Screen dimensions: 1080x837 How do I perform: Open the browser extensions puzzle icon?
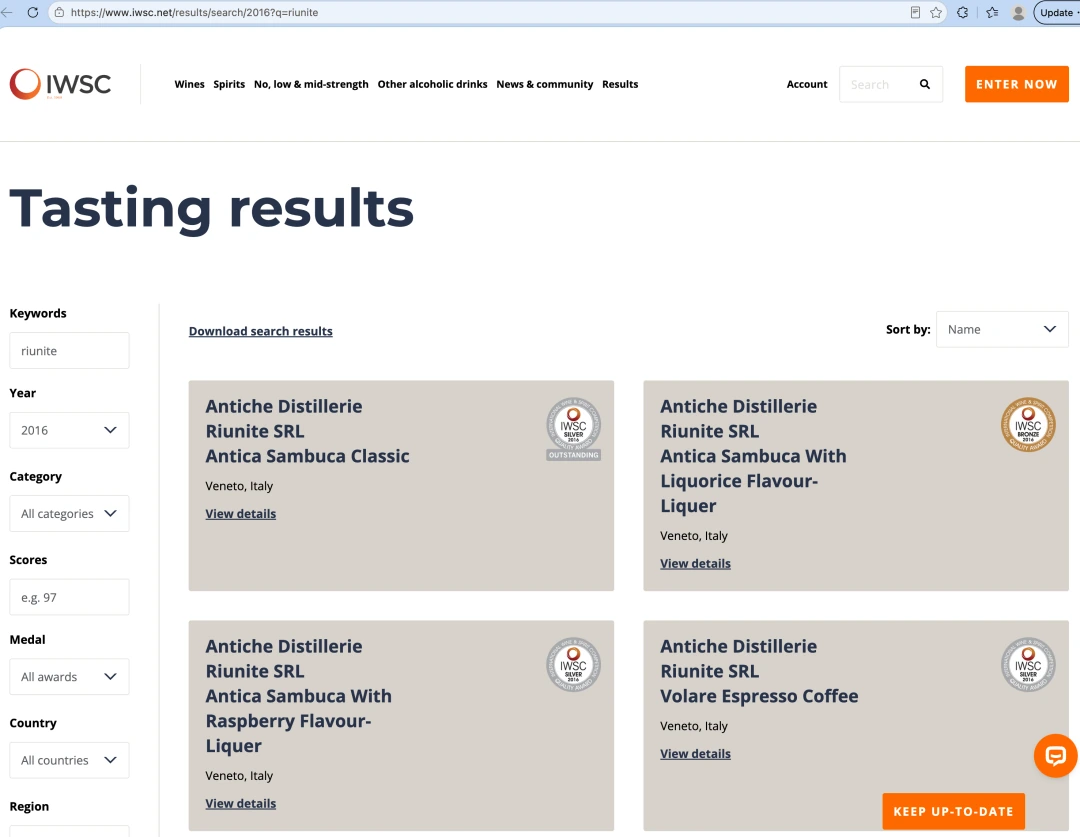tap(963, 12)
